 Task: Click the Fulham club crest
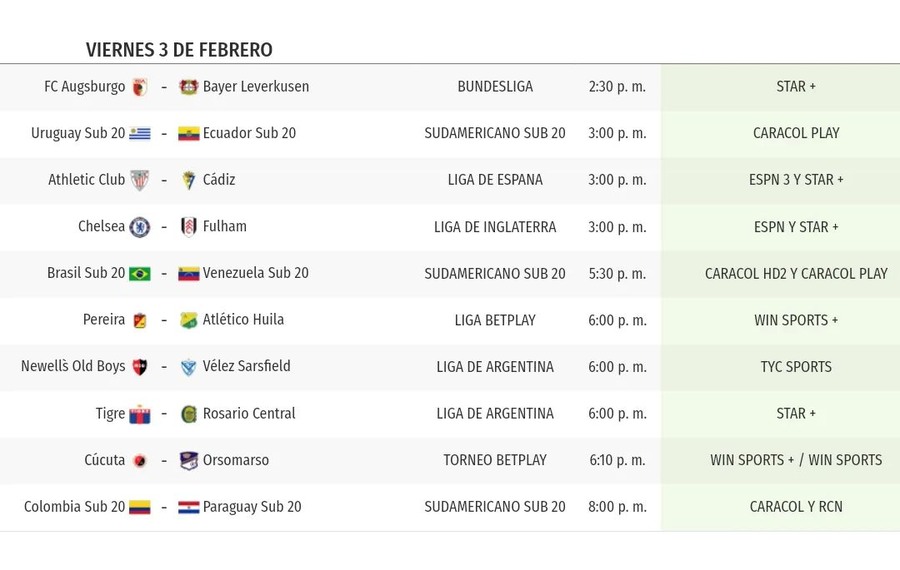[x=188, y=227]
